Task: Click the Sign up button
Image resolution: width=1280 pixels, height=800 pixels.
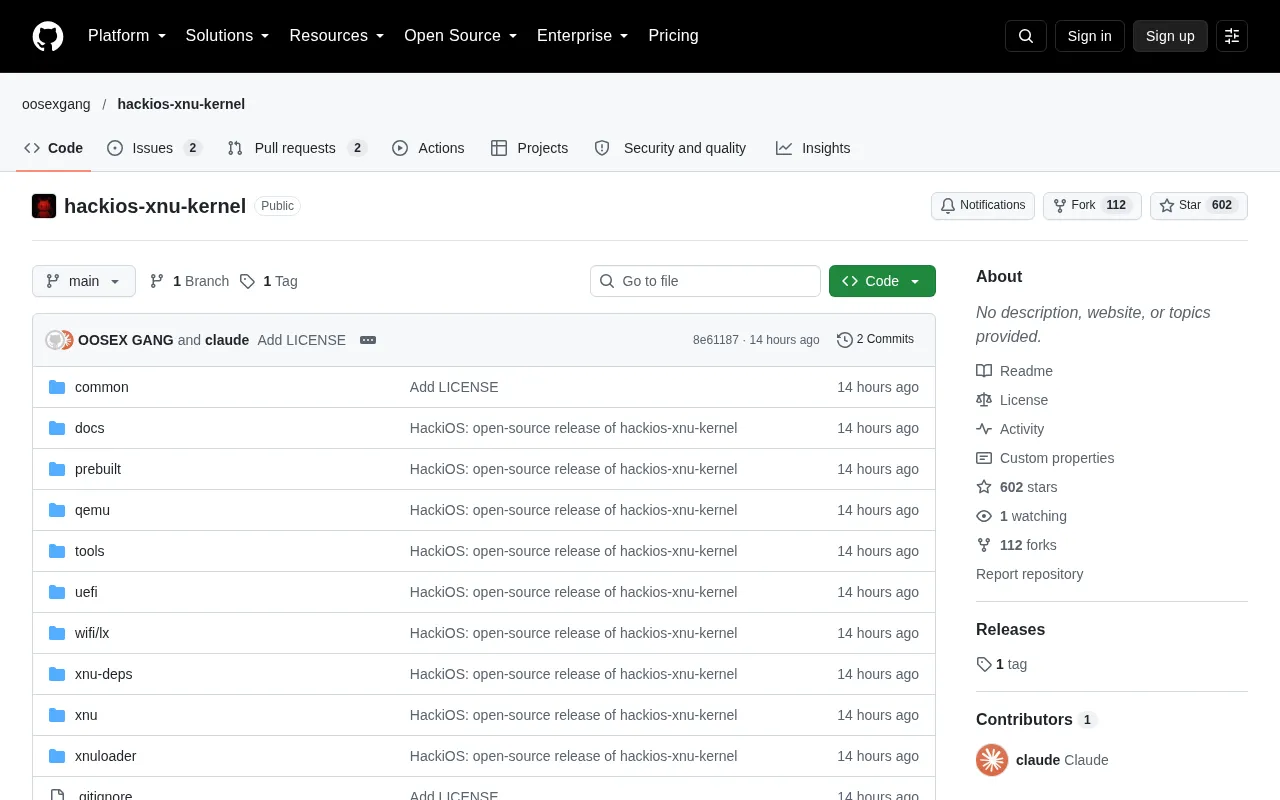Action: coord(1170,36)
